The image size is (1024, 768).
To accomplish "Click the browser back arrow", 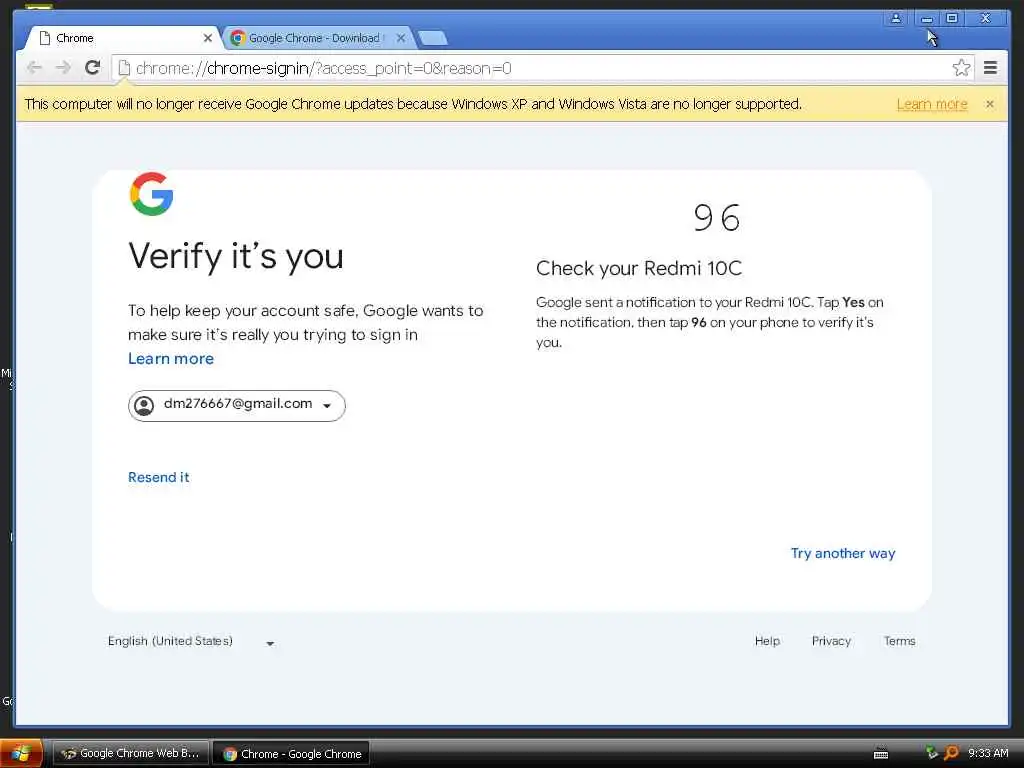I will pos(34,67).
